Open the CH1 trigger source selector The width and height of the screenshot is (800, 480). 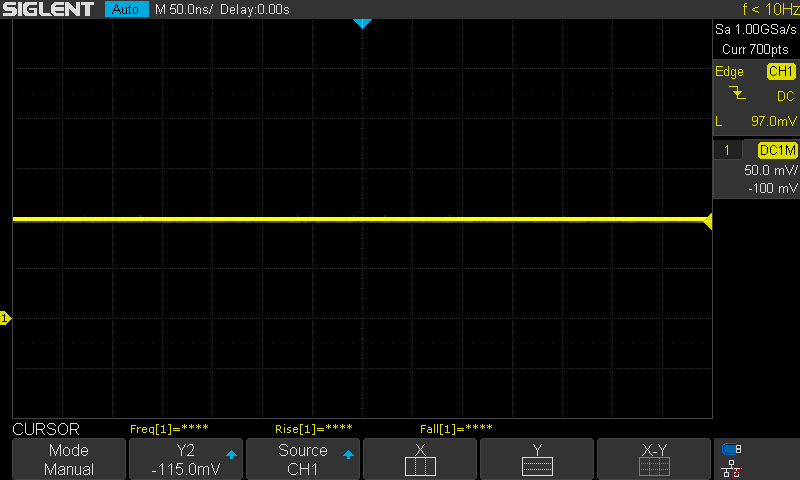[x=781, y=71]
